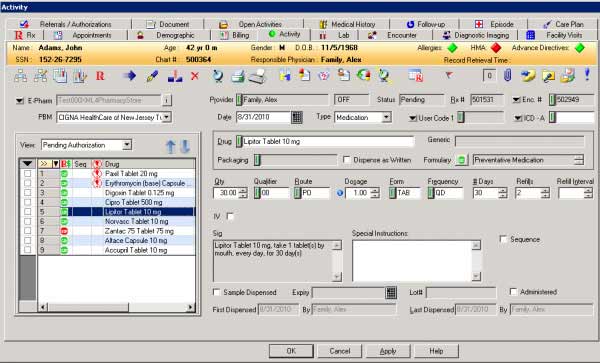Click the green Advance Directives diamond indicator

[580, 48]
